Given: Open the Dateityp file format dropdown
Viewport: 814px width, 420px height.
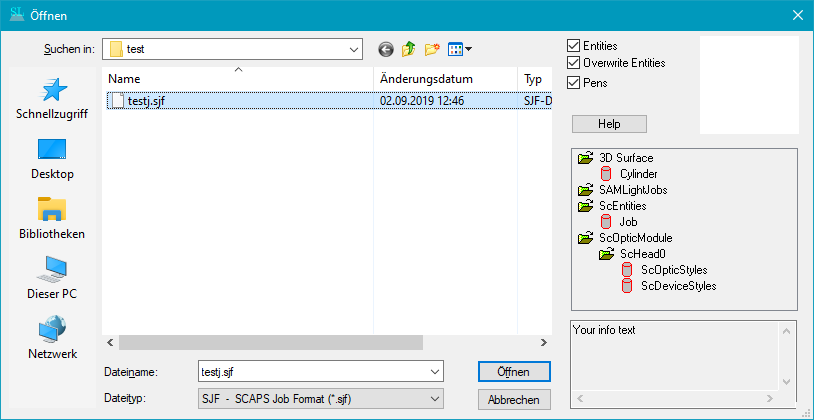Looking at the screenshot, I should (x=434, y=399).
